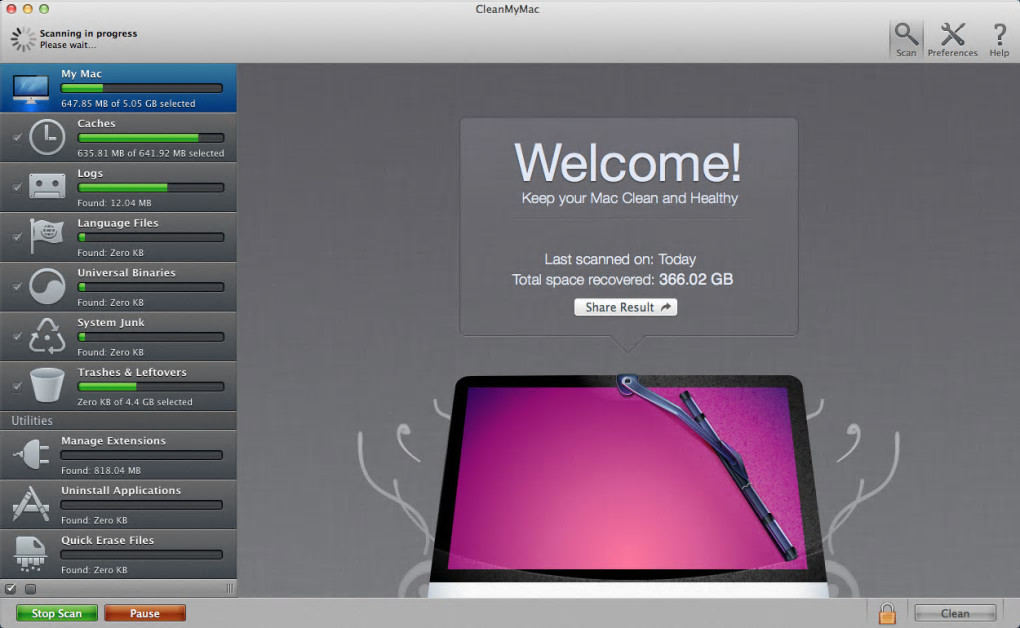This screenshot has width=1020, height=628.
Task: Click "Zero KB of 4.4 GB selected"
Action: coord(135,402)
